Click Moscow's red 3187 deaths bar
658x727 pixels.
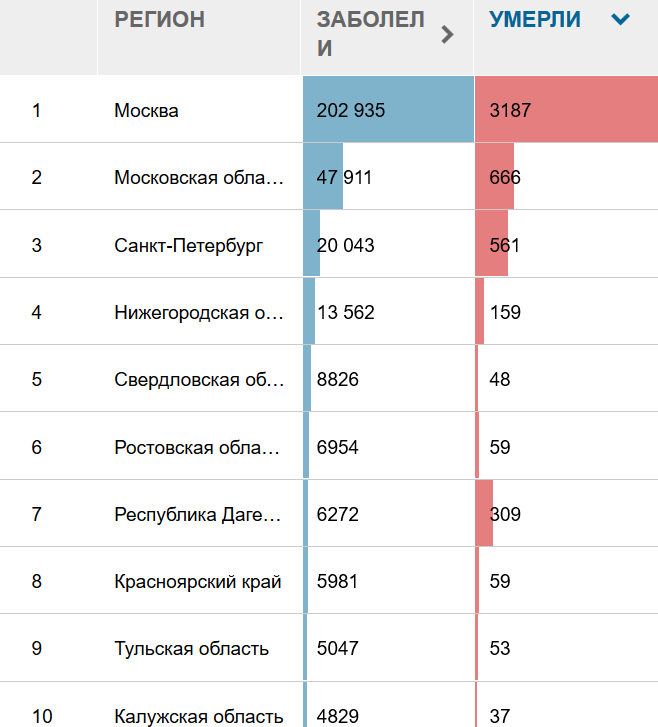[x=567, y=109]
